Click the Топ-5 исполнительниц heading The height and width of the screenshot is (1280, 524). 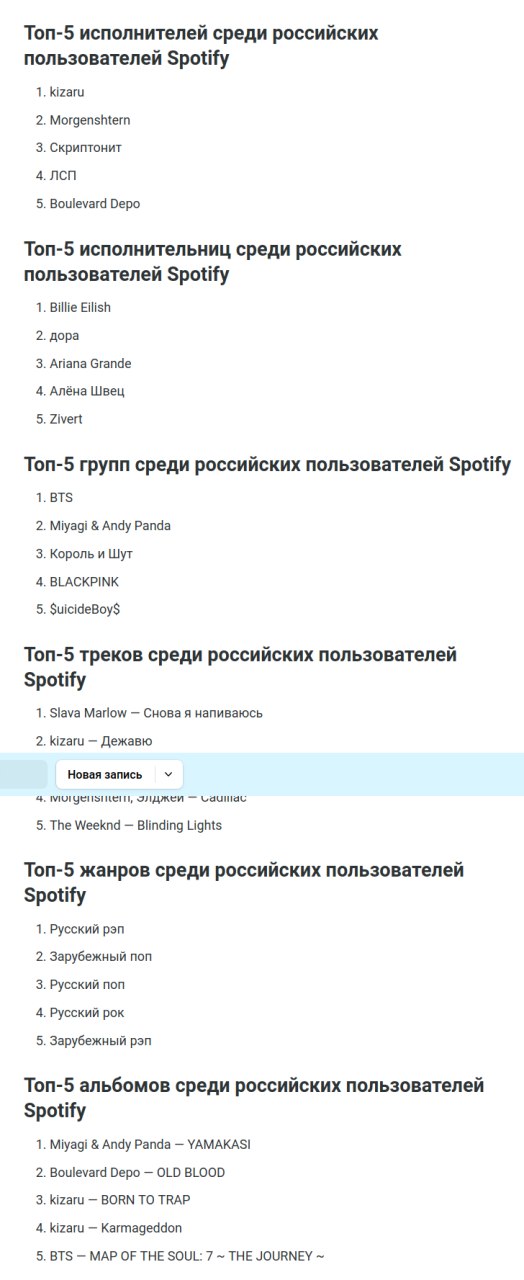[213, 261]
